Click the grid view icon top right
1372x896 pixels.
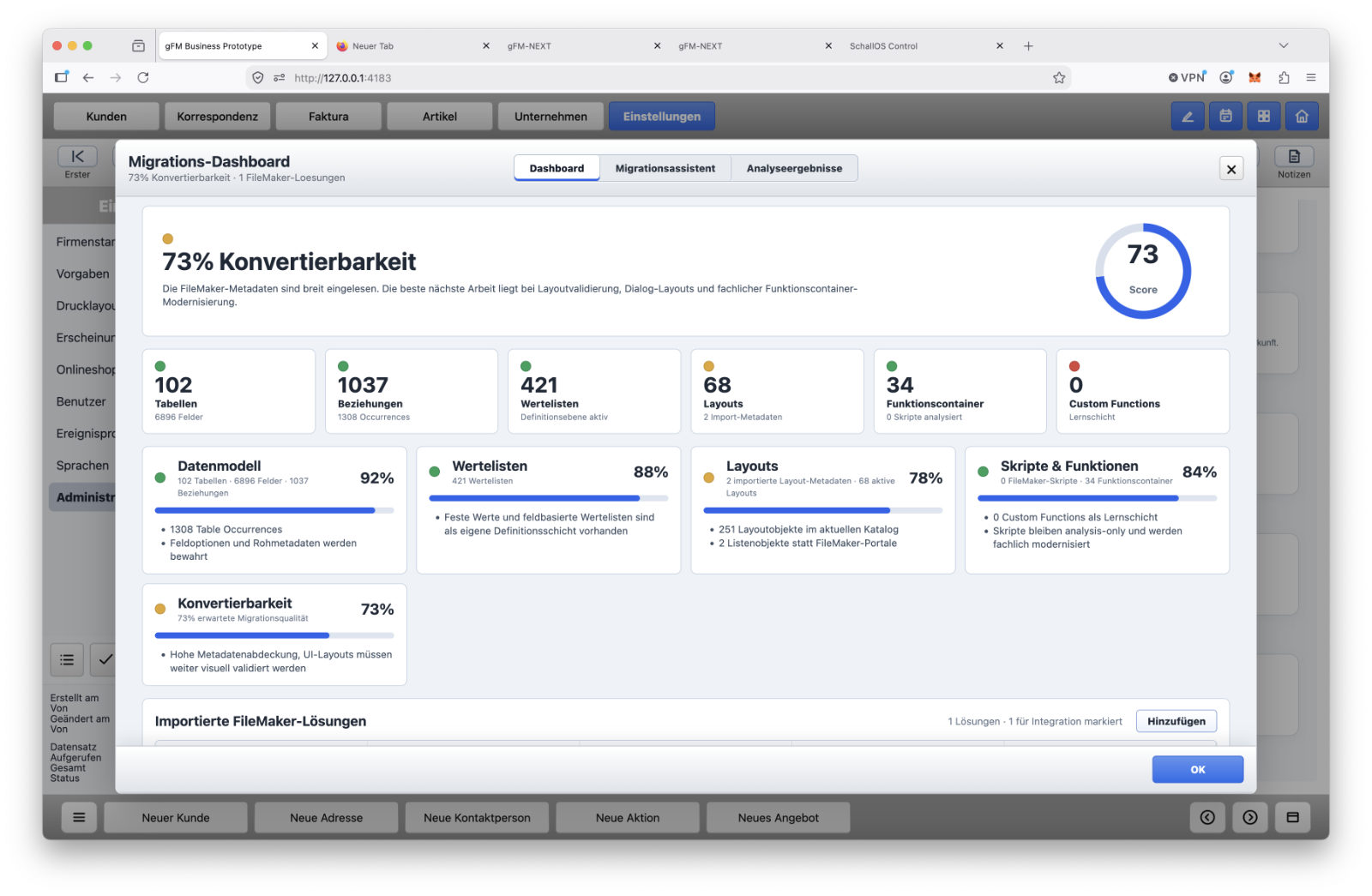1263,117
